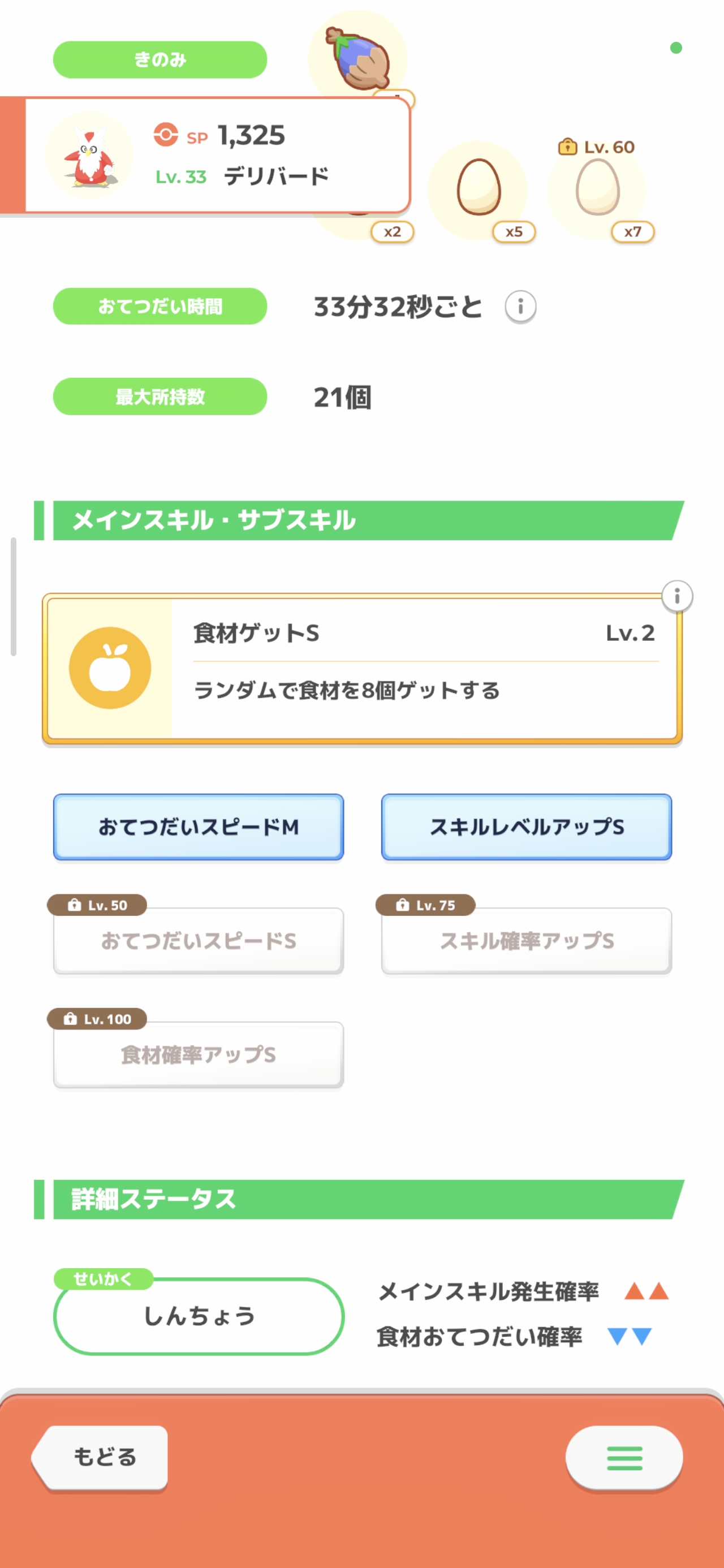
Task: Tap the x2 ingredient count badge
Action: 392,232
